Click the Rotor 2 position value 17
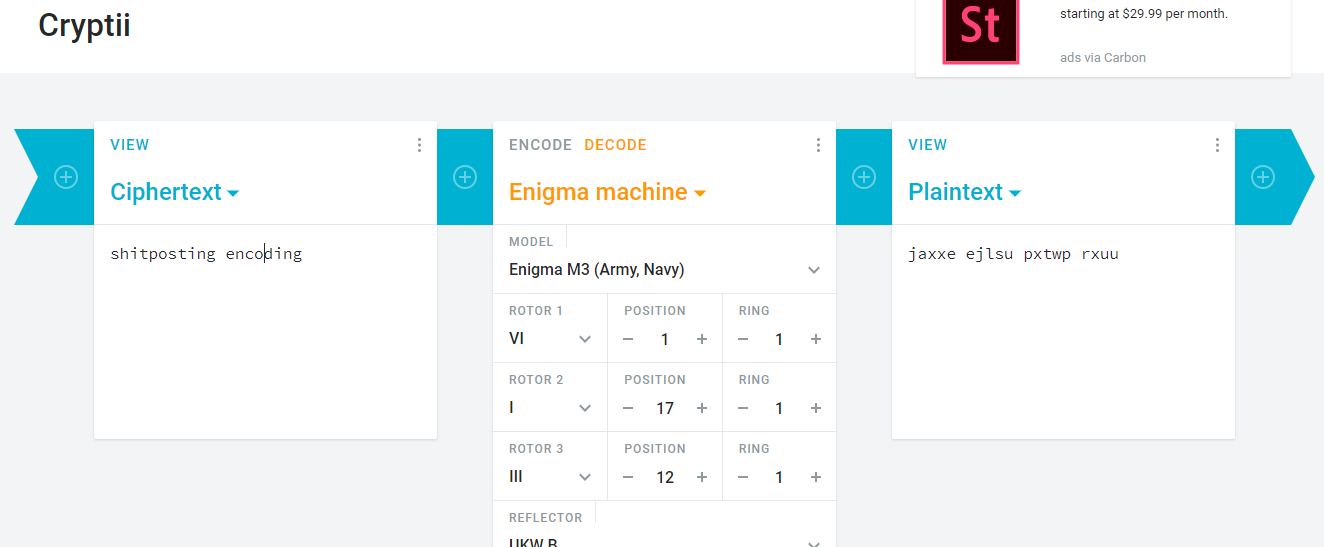This screenshot has height=547, width=1324. click(665, 408)
